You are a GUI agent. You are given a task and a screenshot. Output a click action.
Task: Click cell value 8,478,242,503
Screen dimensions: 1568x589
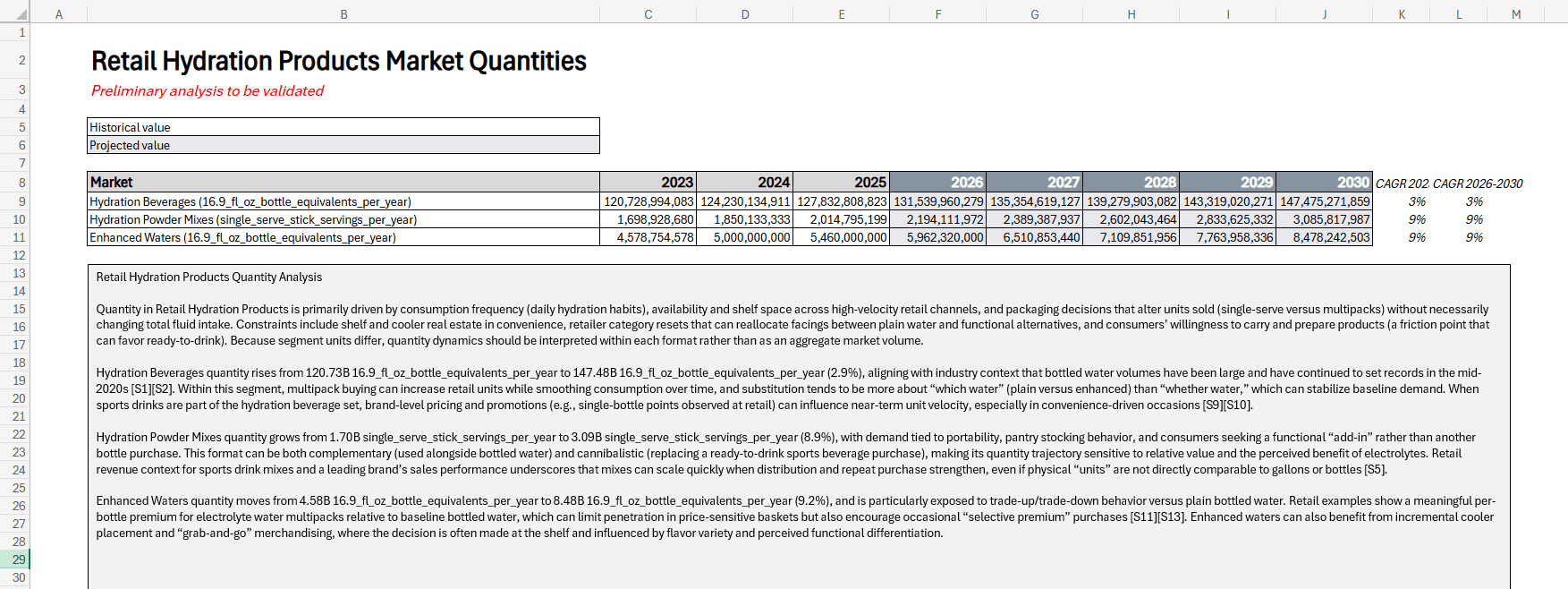point(1324,237)
